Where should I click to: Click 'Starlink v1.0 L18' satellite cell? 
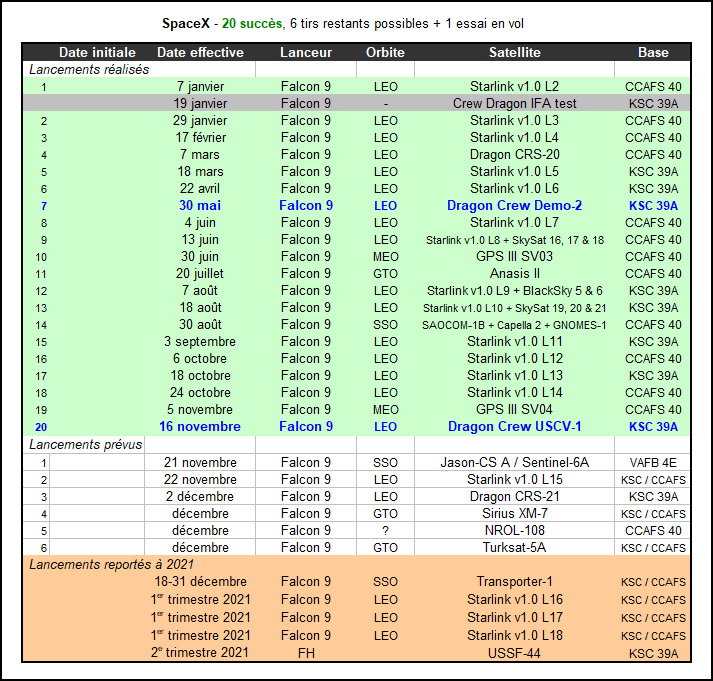pos(515,635)
